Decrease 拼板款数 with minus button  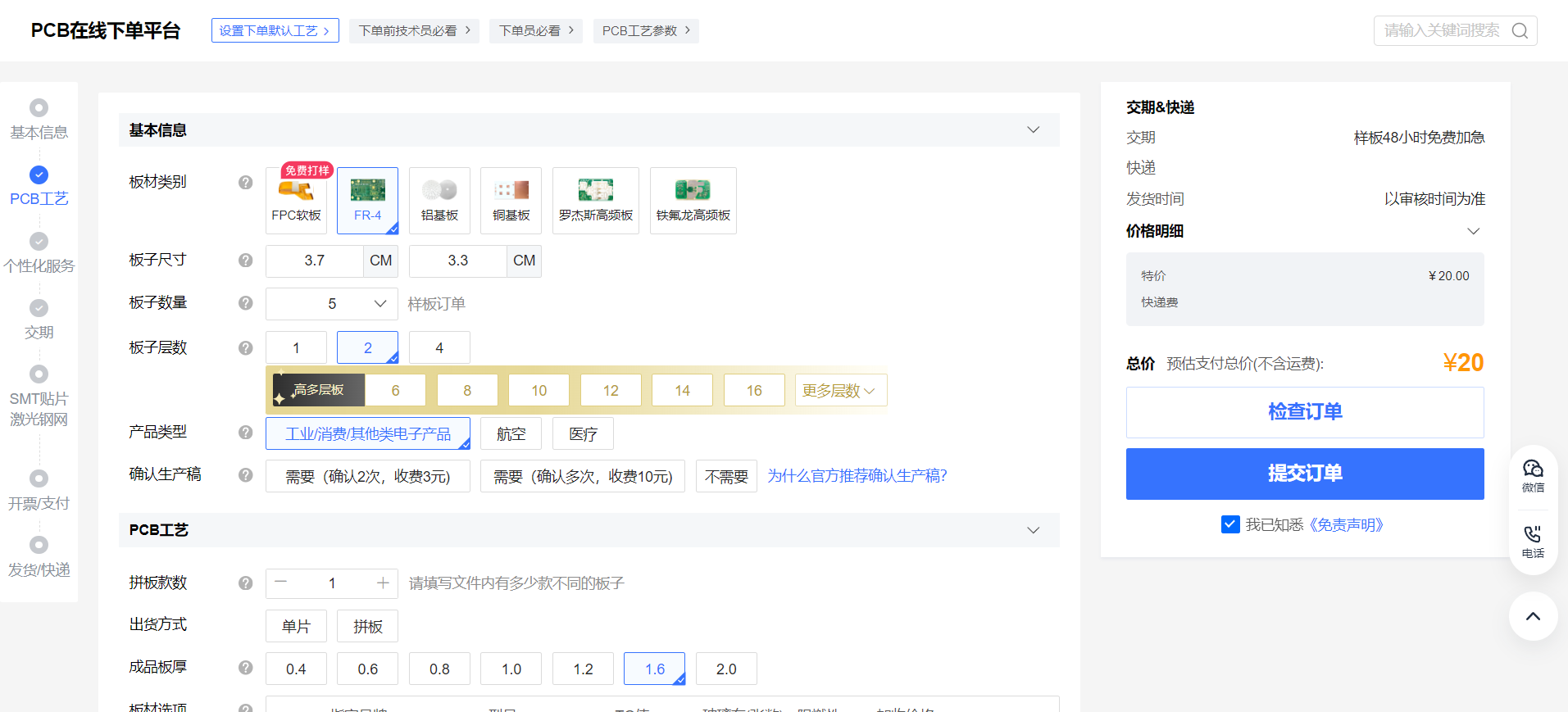pyautogui.click(x=281, y=583)
